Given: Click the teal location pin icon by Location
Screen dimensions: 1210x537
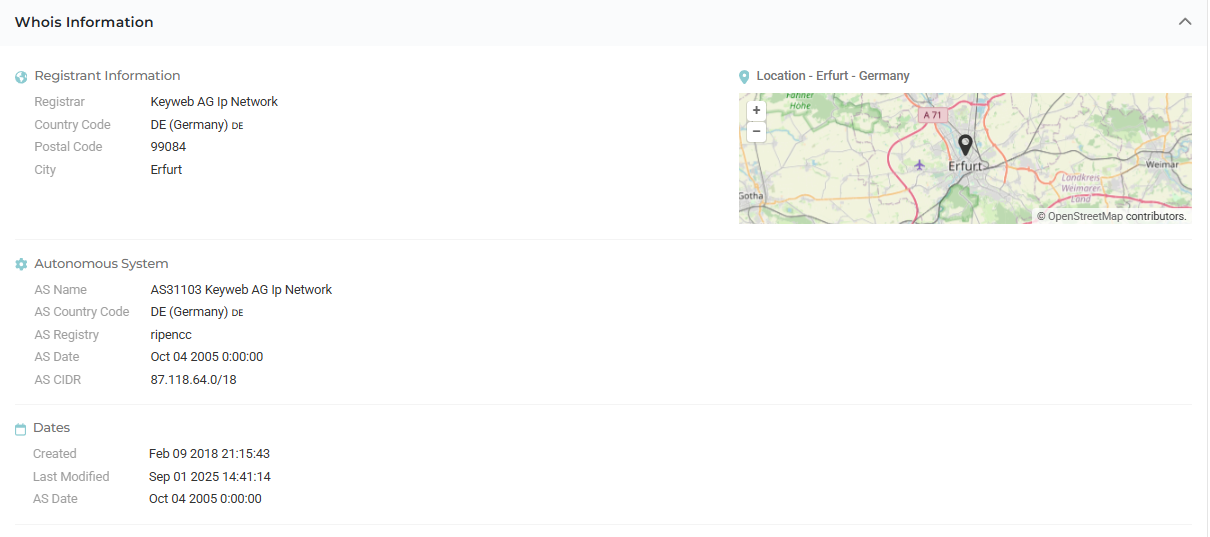Looking at the screenshot, I should [x=744, y=77].
